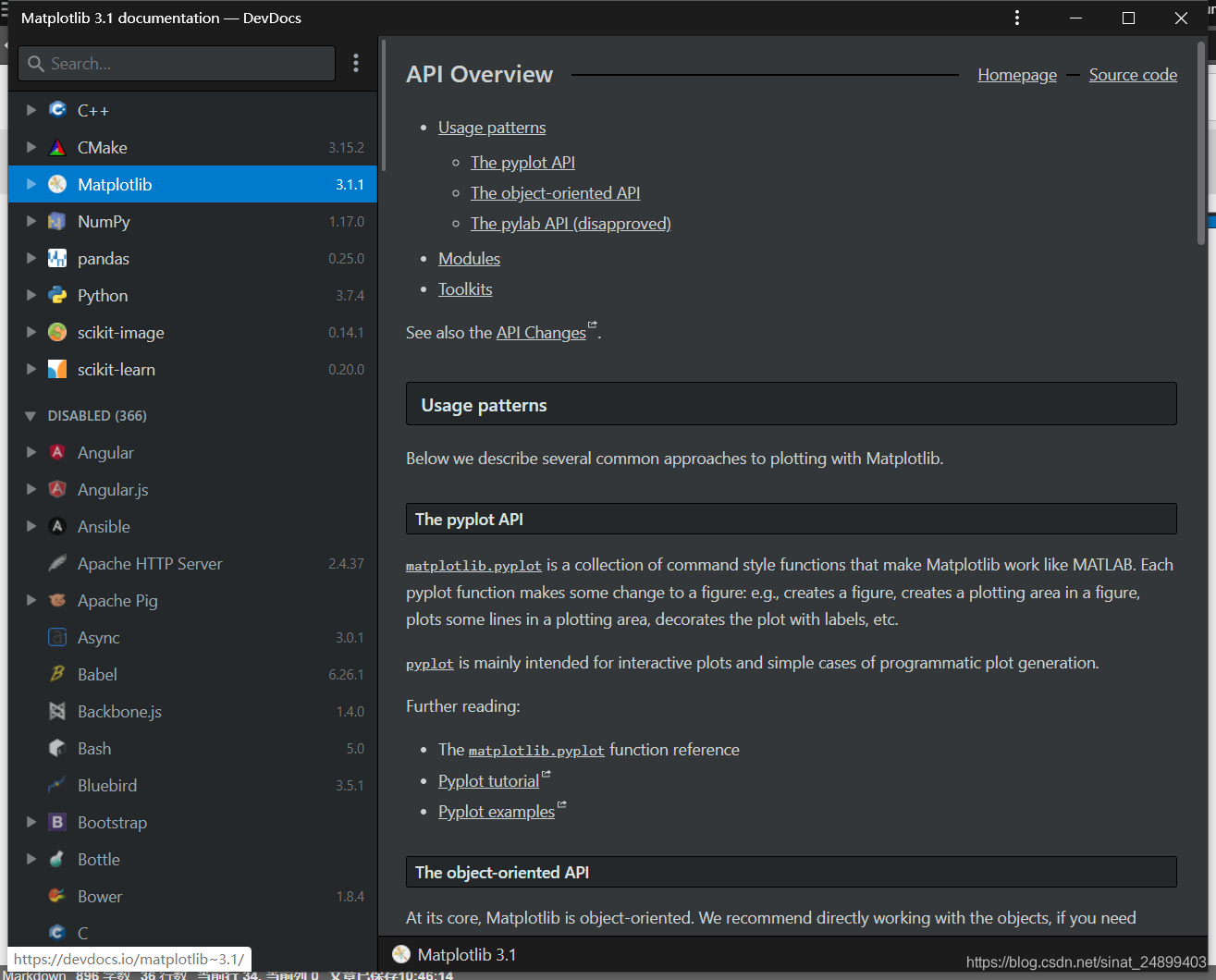Select the pandas 0.25.0 entry
Viewport: 1216px width, 980px height.
click(192, 258)
